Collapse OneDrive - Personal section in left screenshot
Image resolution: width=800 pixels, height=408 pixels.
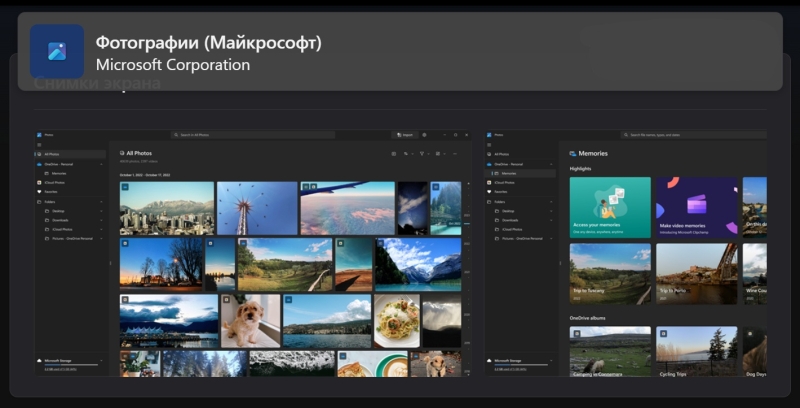(x=101, y=163)
